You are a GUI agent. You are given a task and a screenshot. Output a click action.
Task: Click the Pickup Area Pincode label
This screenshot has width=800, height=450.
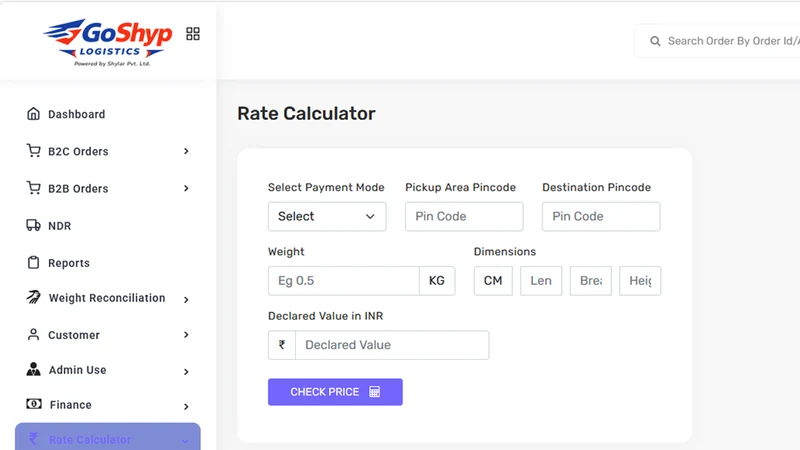460,187
